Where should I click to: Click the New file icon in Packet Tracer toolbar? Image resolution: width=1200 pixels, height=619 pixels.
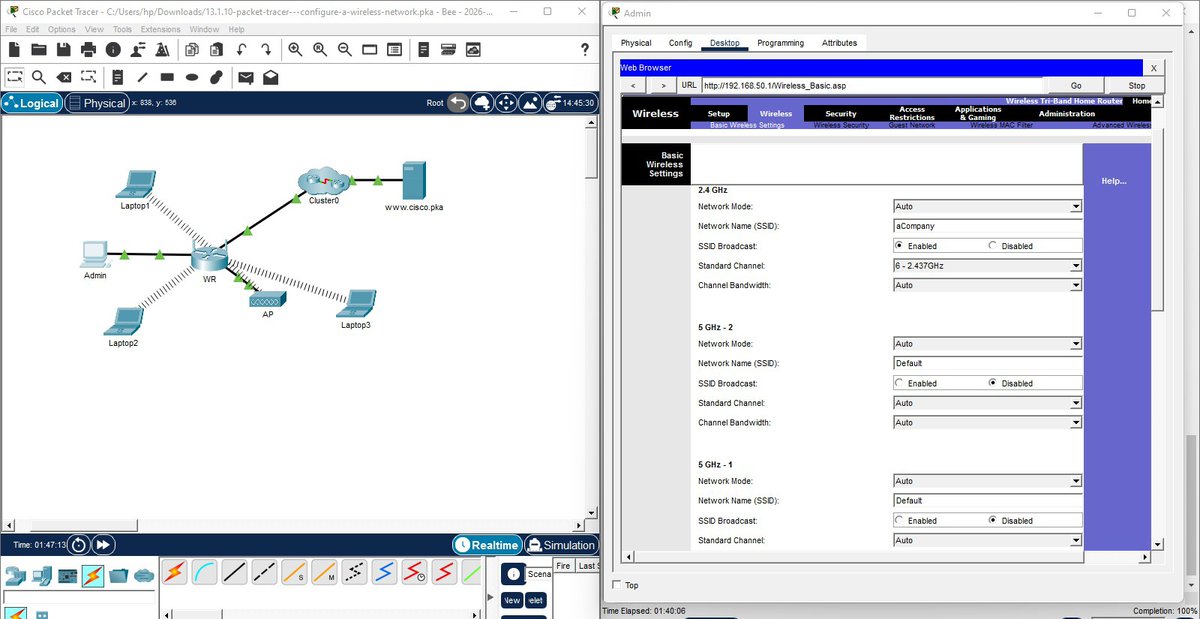(14, 49)
